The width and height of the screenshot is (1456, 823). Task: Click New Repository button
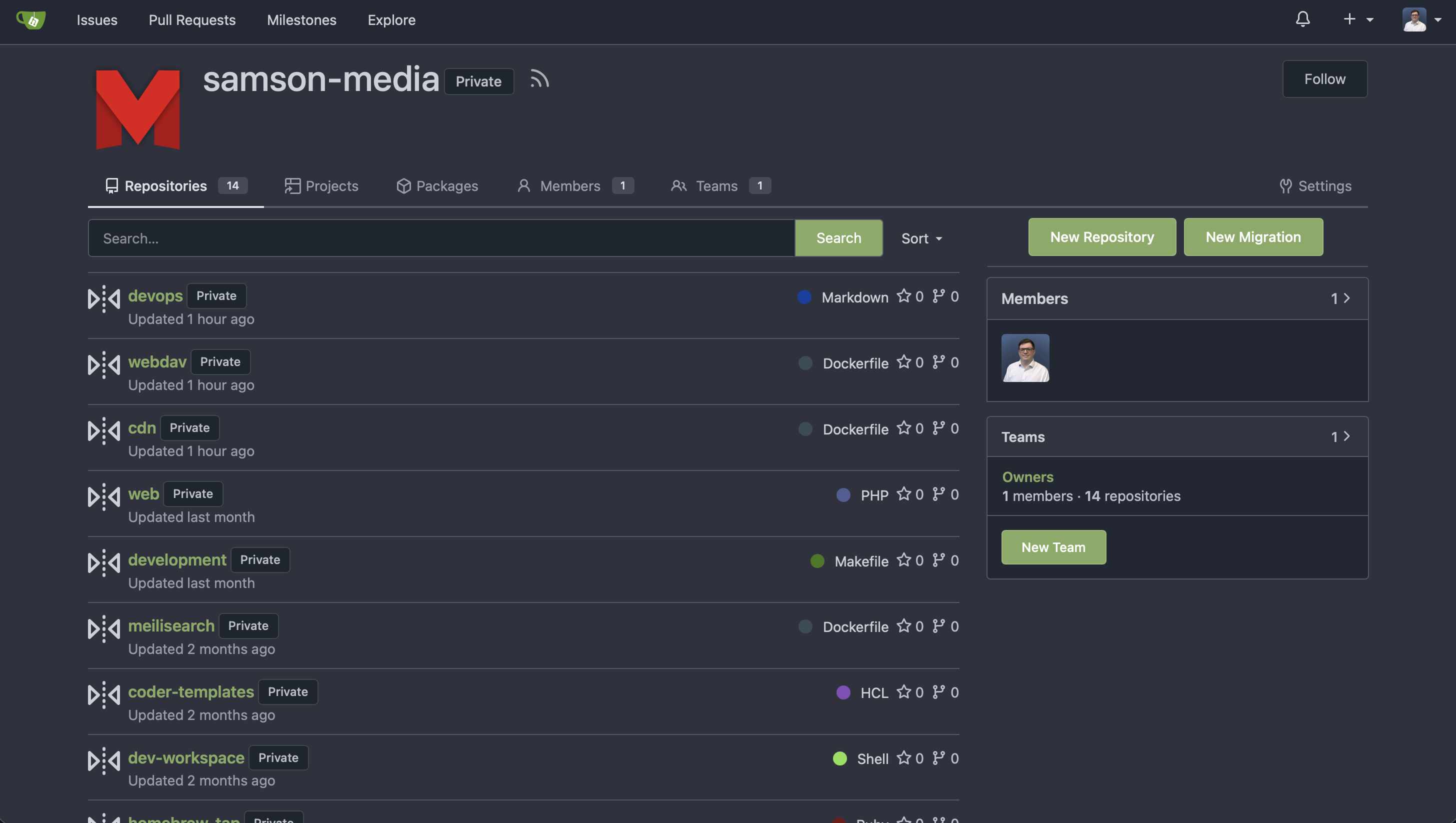click(1102, 237)
